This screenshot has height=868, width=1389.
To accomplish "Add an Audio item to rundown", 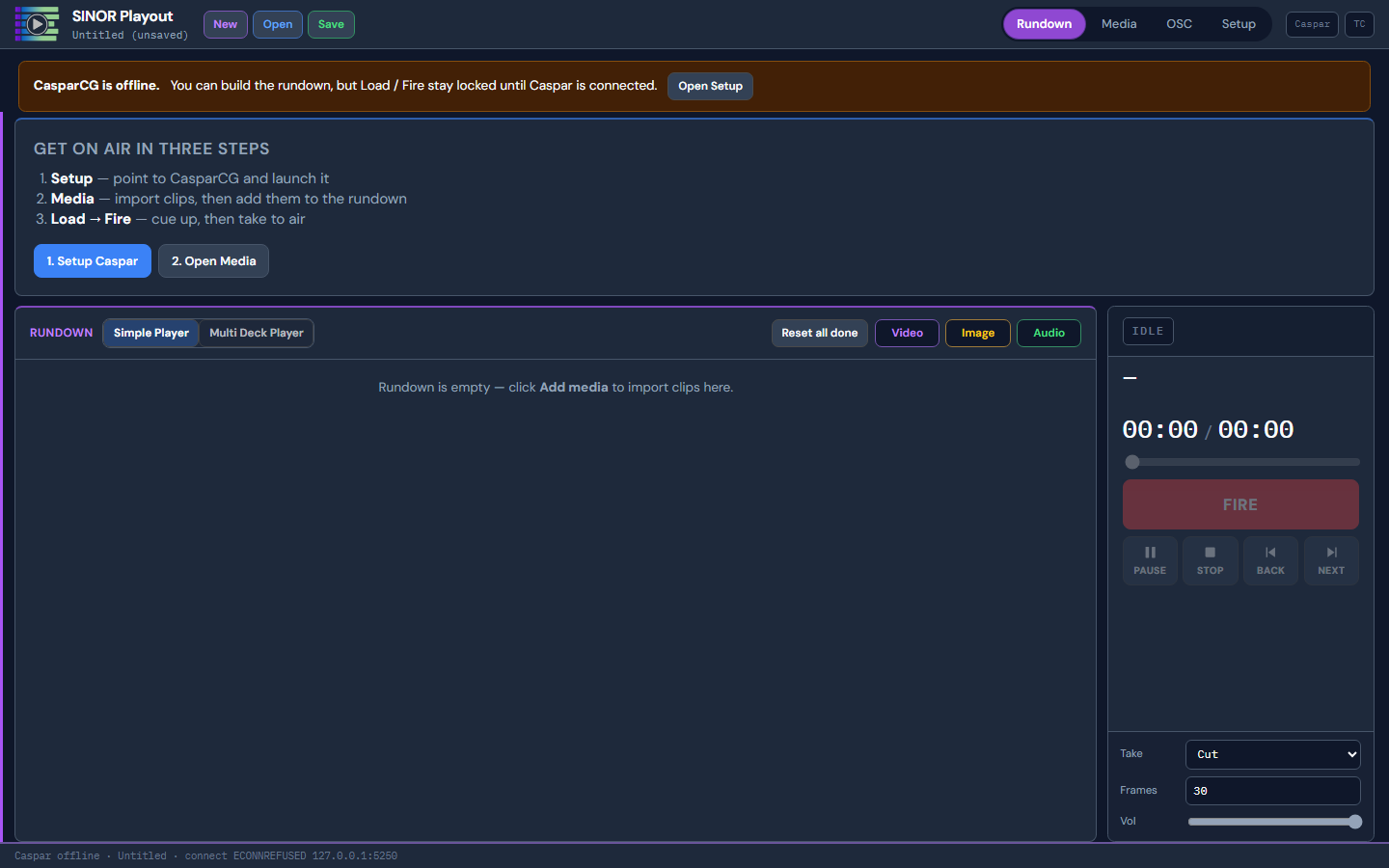I will (1049, 333).
